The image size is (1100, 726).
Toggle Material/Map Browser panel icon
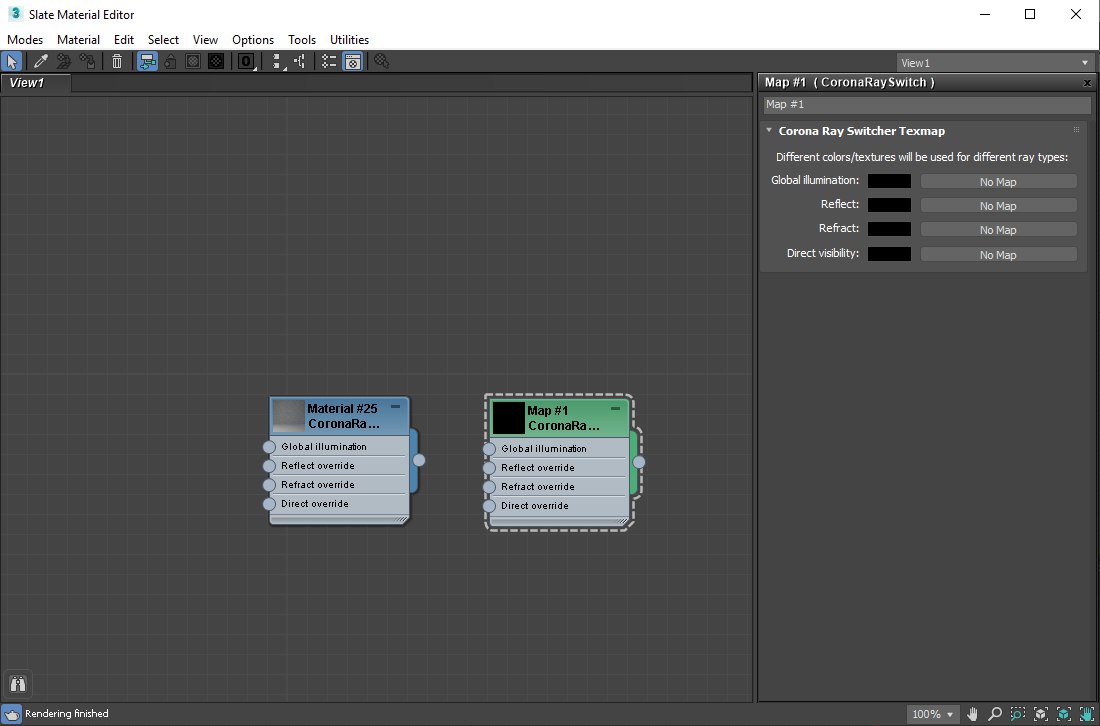tap(329, 62)
